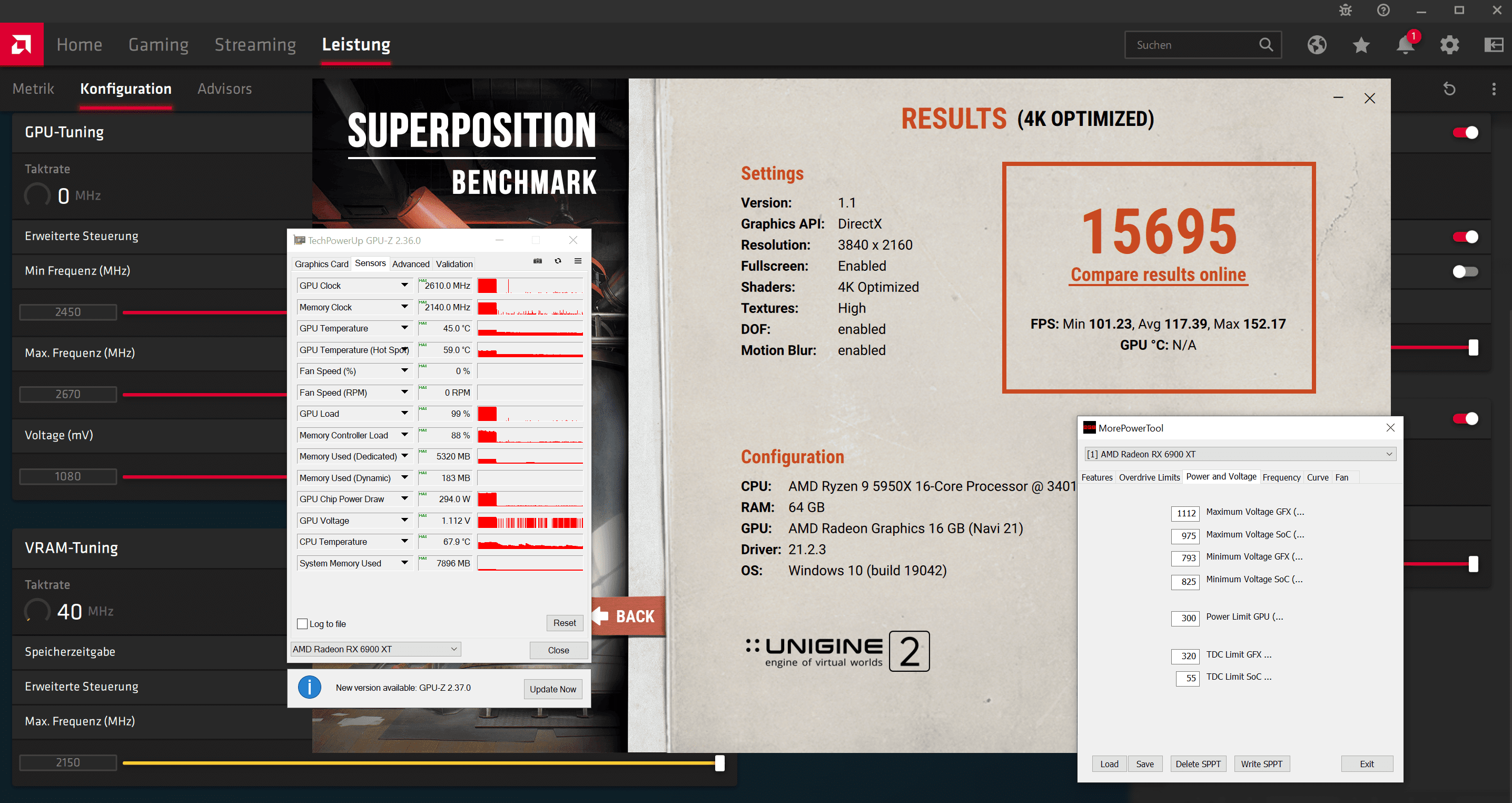Click GPU-Z refresh icon
The width and height of the screenshot is (1512, 803).
pyautogui.click(x=558, y=261)
